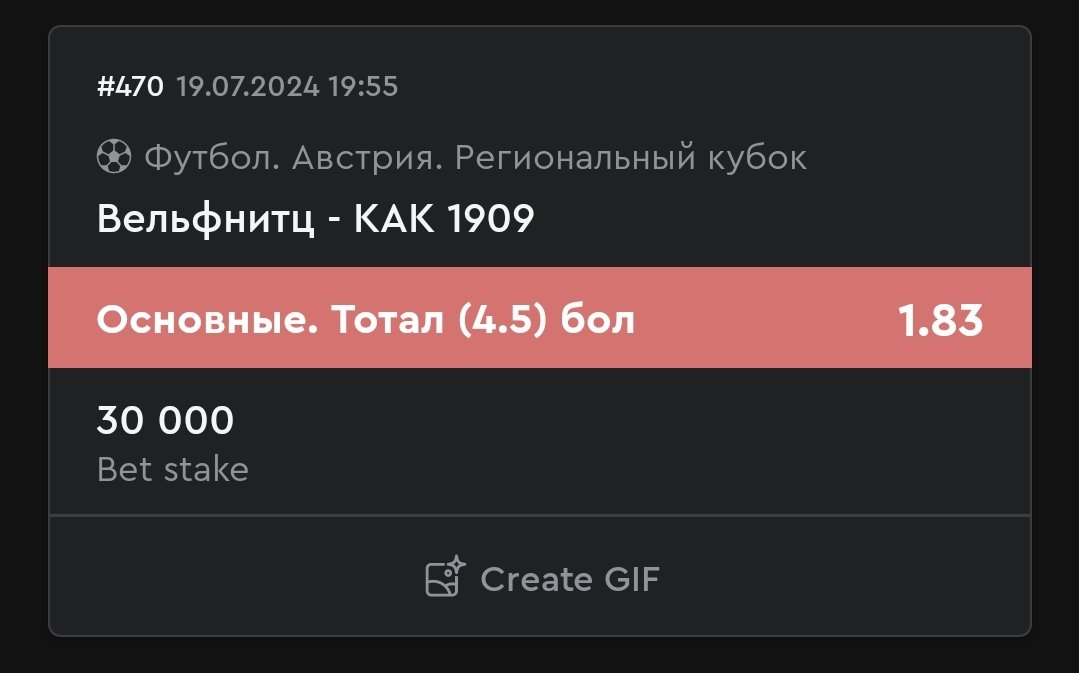The image size is (1079, 673).
Task: Click the 30 000 stake amount
Action: 165,421
